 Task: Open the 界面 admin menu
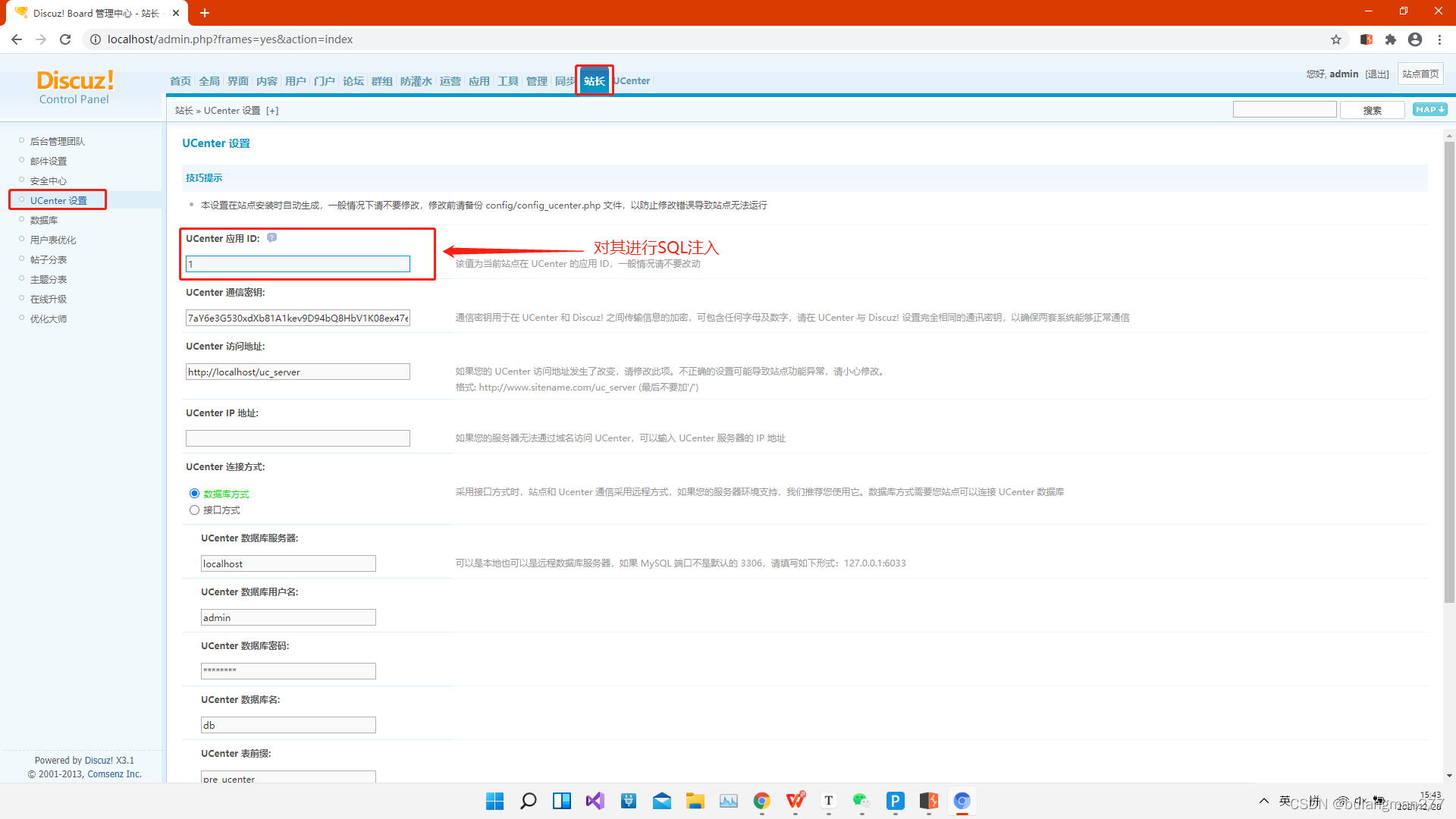238,81
